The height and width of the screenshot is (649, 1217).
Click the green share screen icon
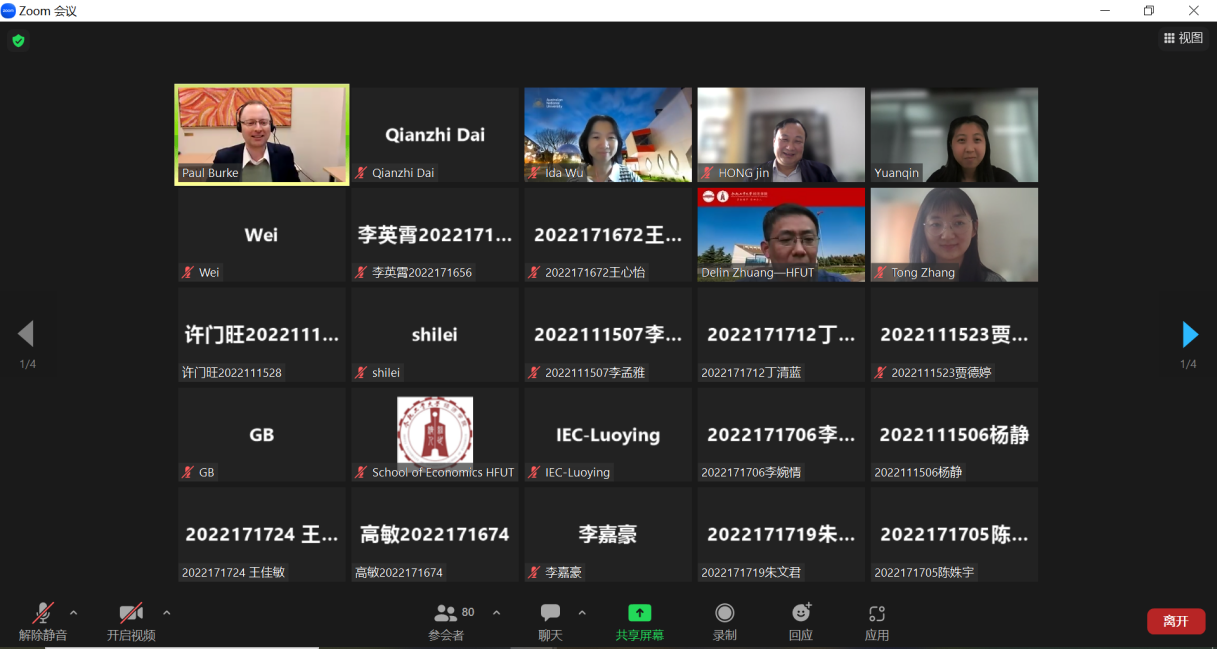pyautogui.click(x=639, y=613)
